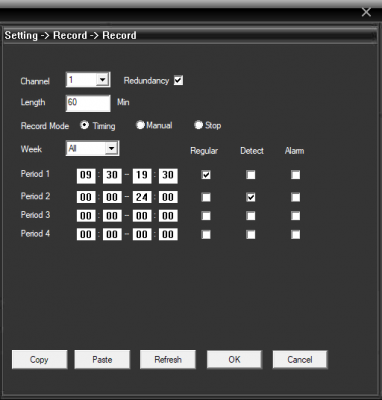
Task: Toggle Detect checkbox for Period 2
Action: (x=251, y=197)
